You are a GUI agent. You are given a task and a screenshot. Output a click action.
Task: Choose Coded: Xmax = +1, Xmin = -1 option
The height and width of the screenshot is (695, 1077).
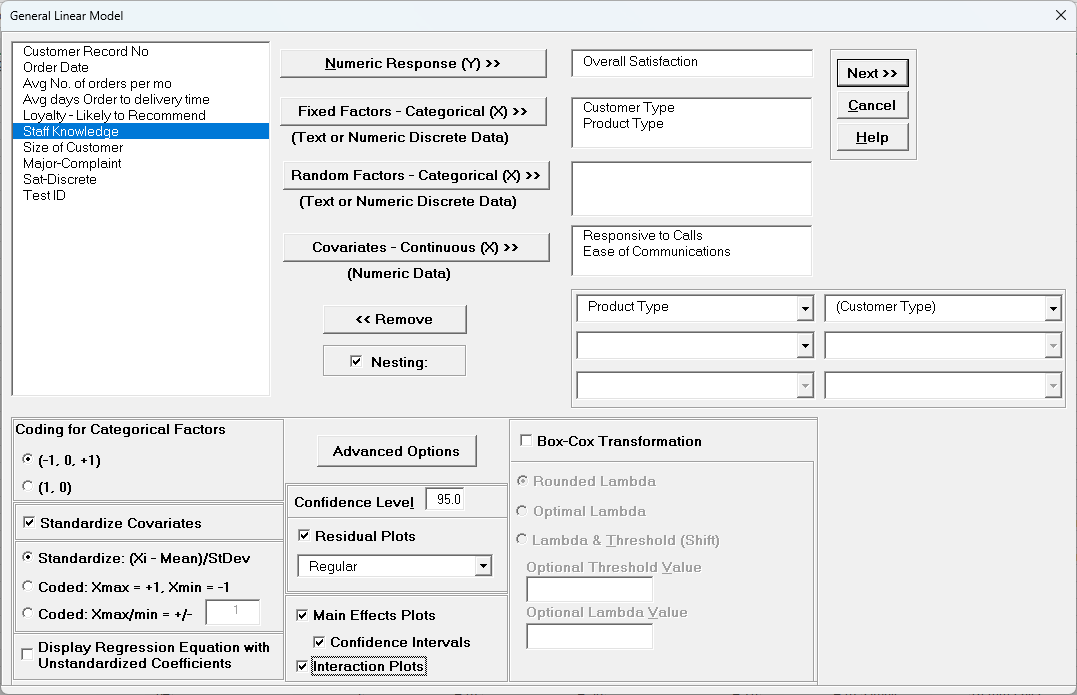(27, 586)
